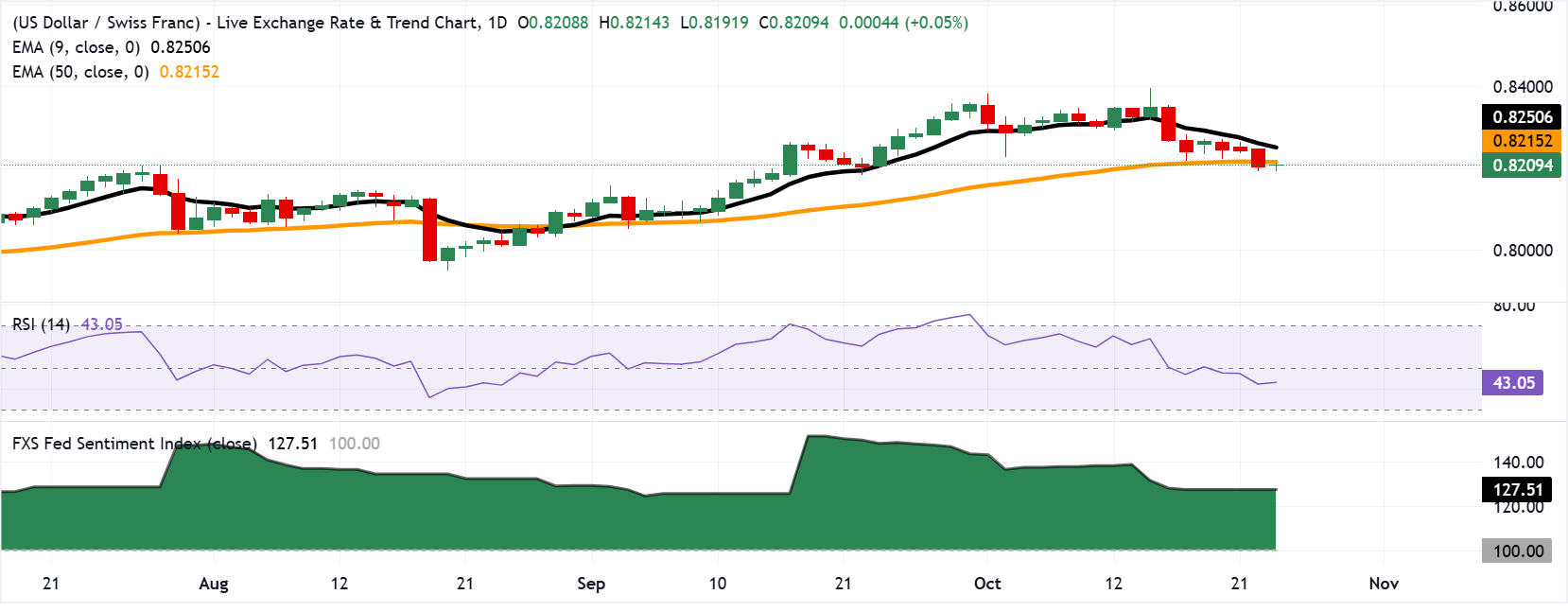Click the green 0.82094 current price label
Image resolution: width=1568 pixels, height=612 pixels.
(x=1523, y=166)
